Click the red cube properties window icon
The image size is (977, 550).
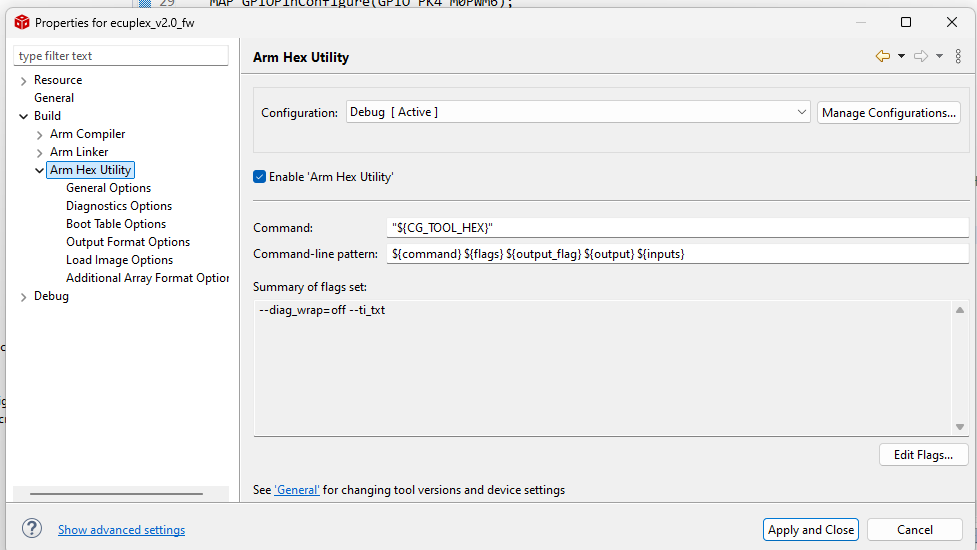[22, 22]
